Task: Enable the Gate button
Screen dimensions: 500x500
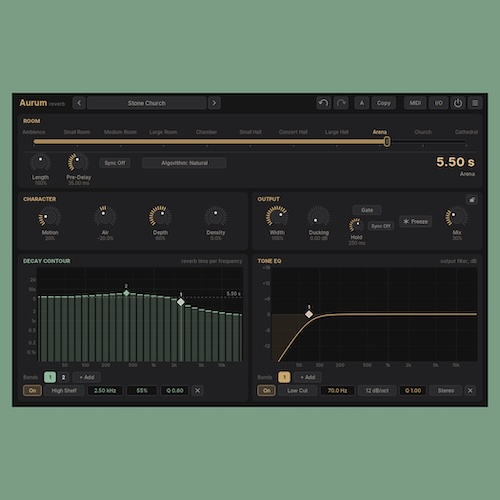Action: click(x=367, y=210)
